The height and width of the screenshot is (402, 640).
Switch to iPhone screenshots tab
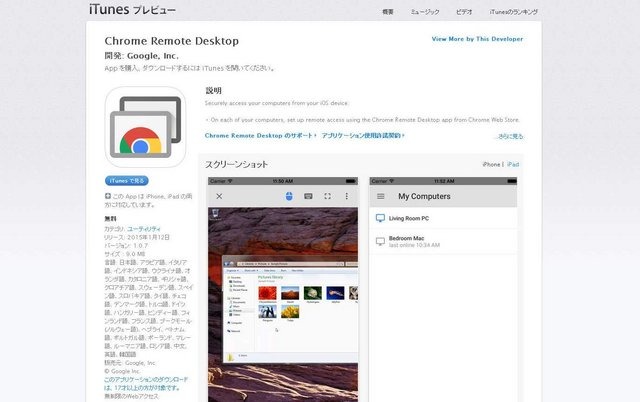click(x=491, y=164)
